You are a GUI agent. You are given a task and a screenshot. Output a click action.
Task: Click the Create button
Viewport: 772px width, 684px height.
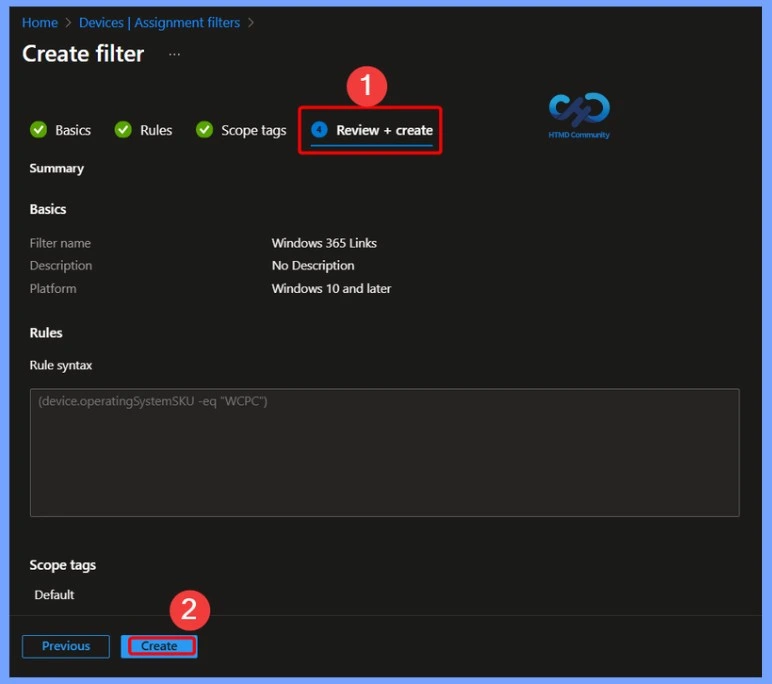point(159,646)
